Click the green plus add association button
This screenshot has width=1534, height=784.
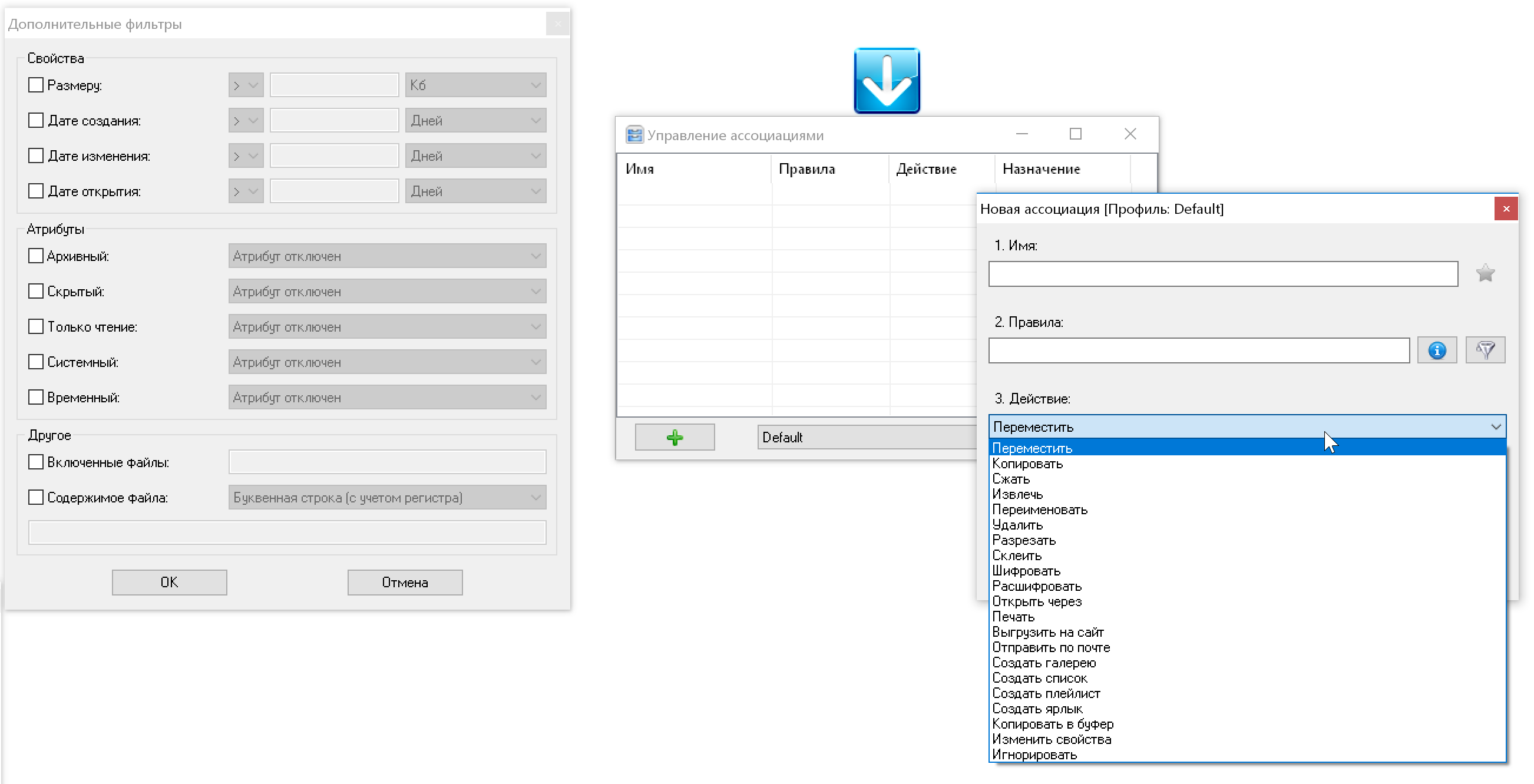tap(674, 438)
